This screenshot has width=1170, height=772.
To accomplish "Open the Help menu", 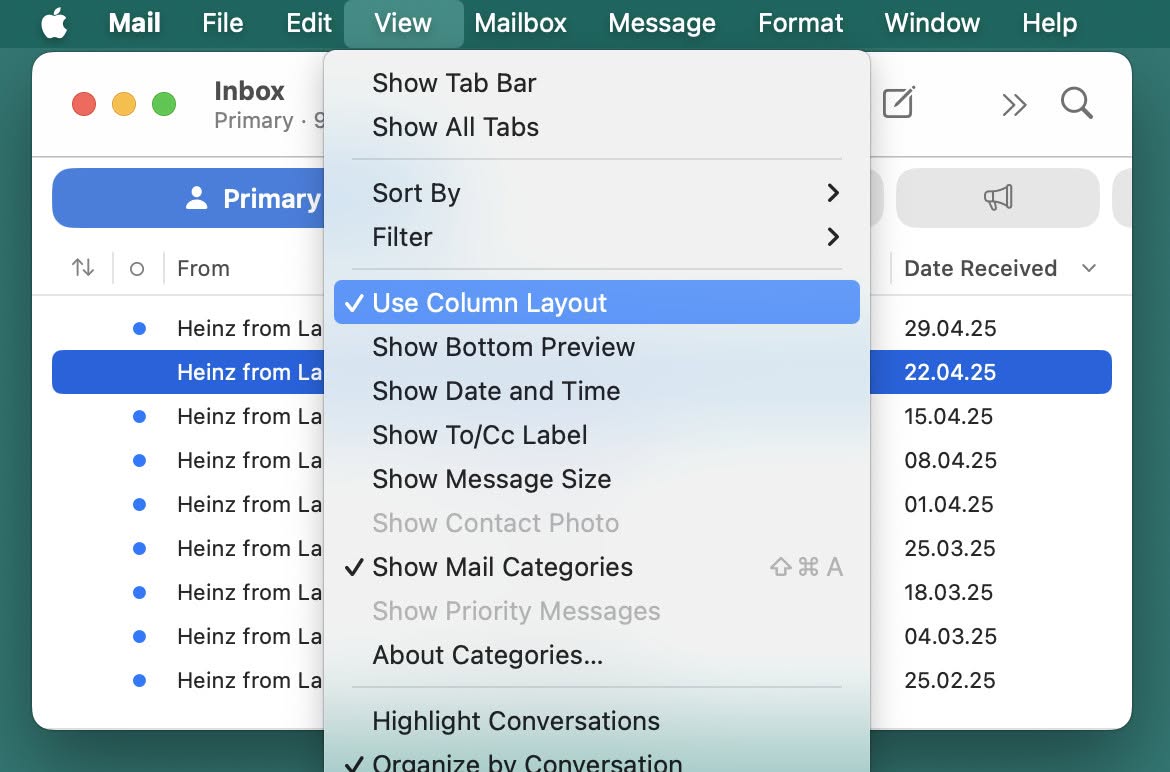I will tap(1050, 23).
